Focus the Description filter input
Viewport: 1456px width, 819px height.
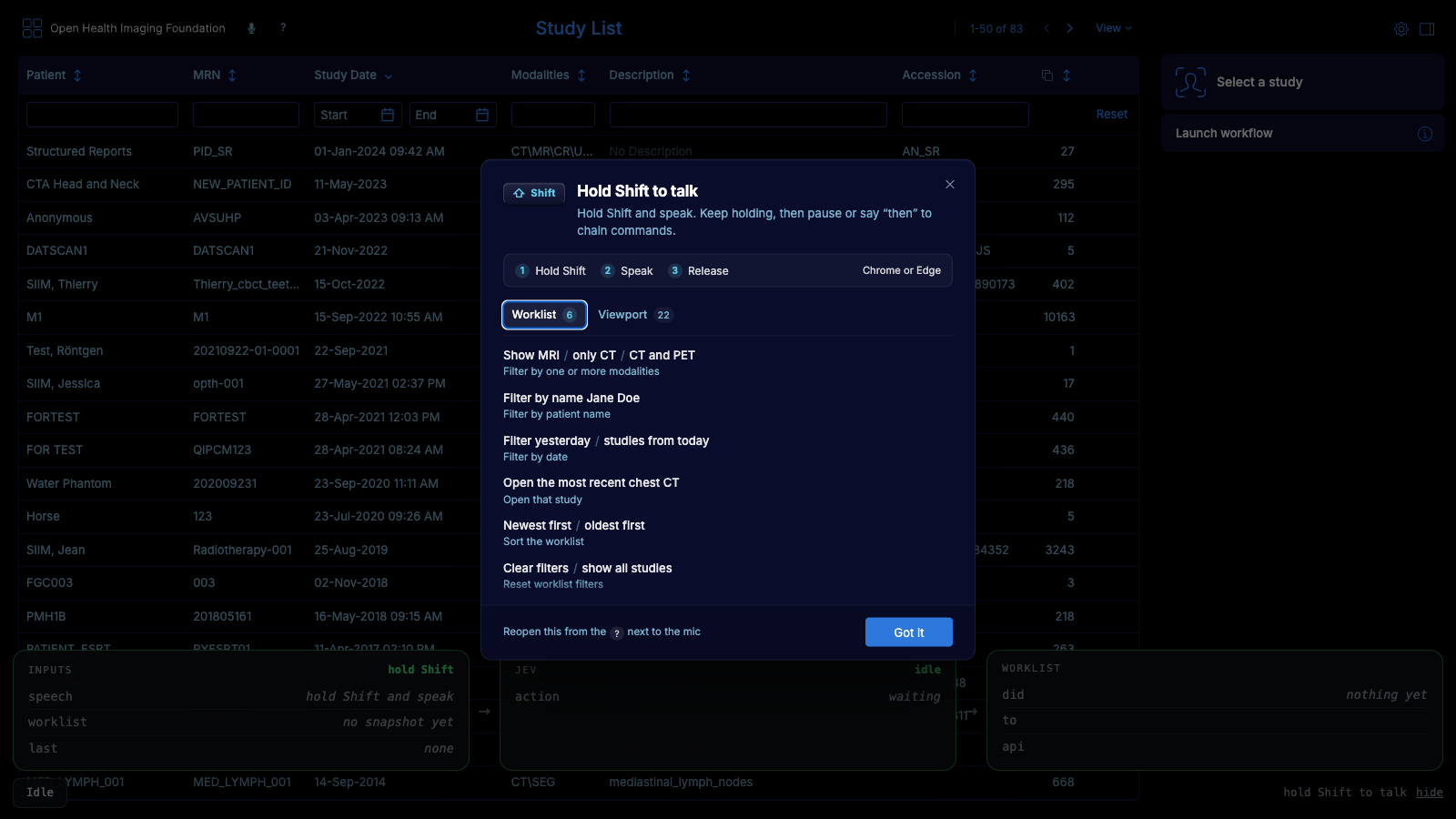click(x=748, y=115)
